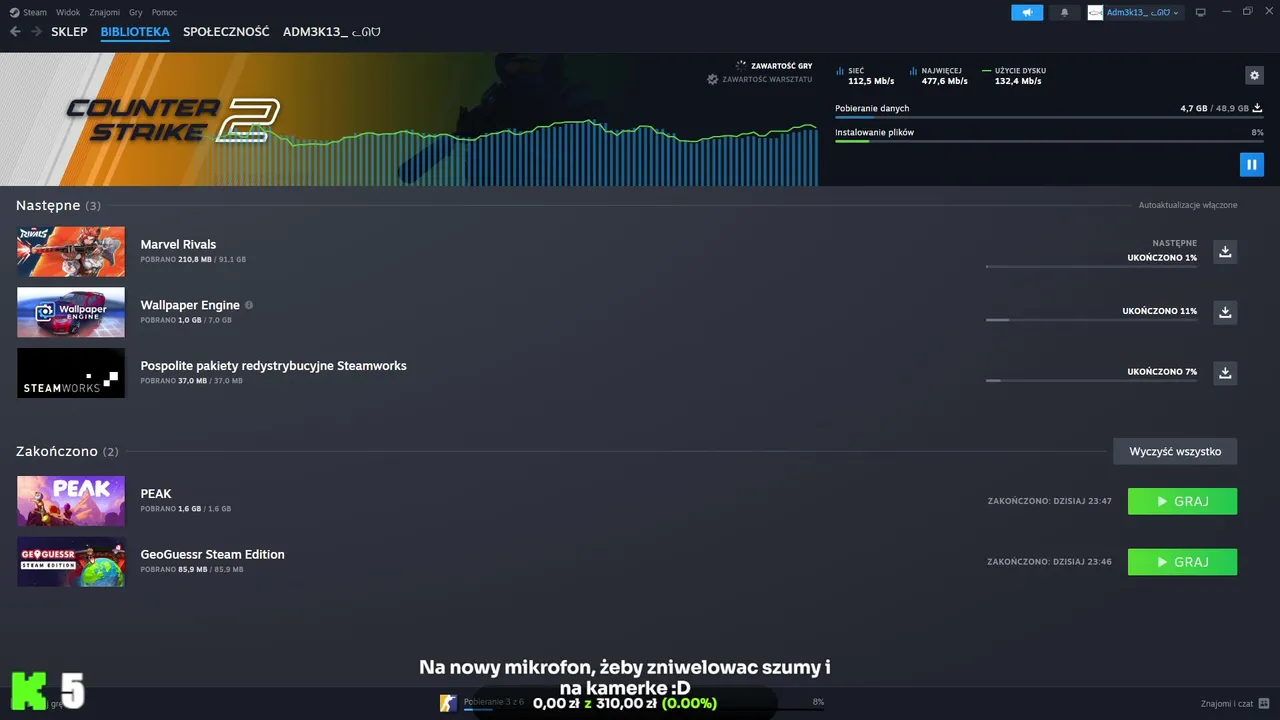Switch to the SKLEP tab
The height and width of the screenshot is (720, 1280).
point(69,32)
